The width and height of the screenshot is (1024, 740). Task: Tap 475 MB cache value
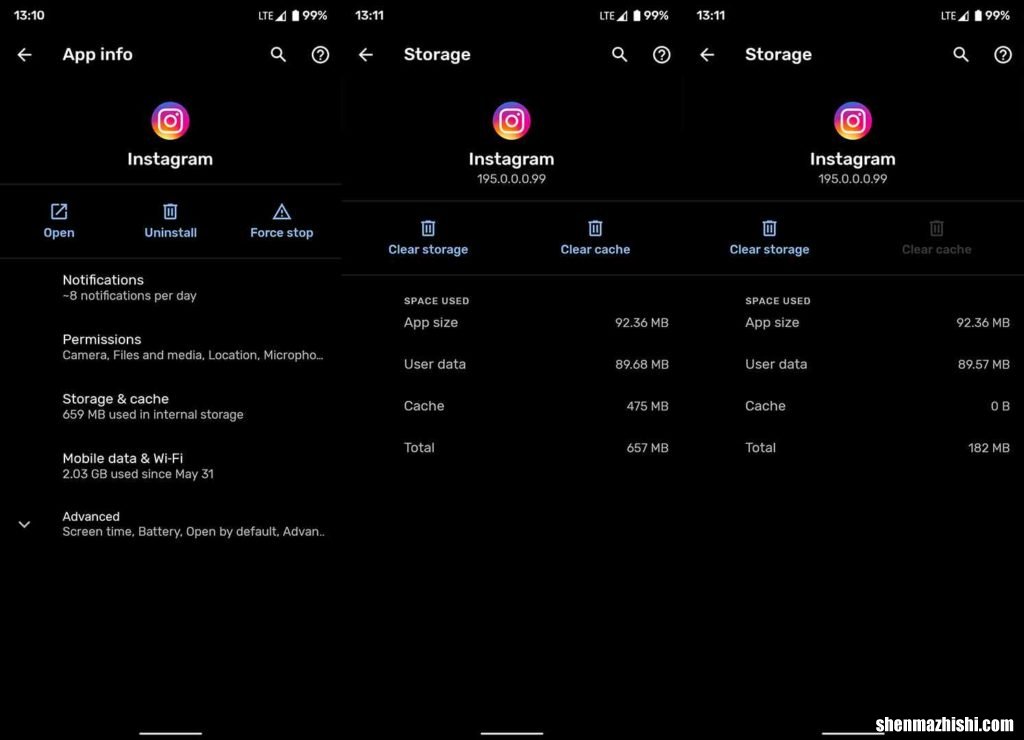[647, 406]
